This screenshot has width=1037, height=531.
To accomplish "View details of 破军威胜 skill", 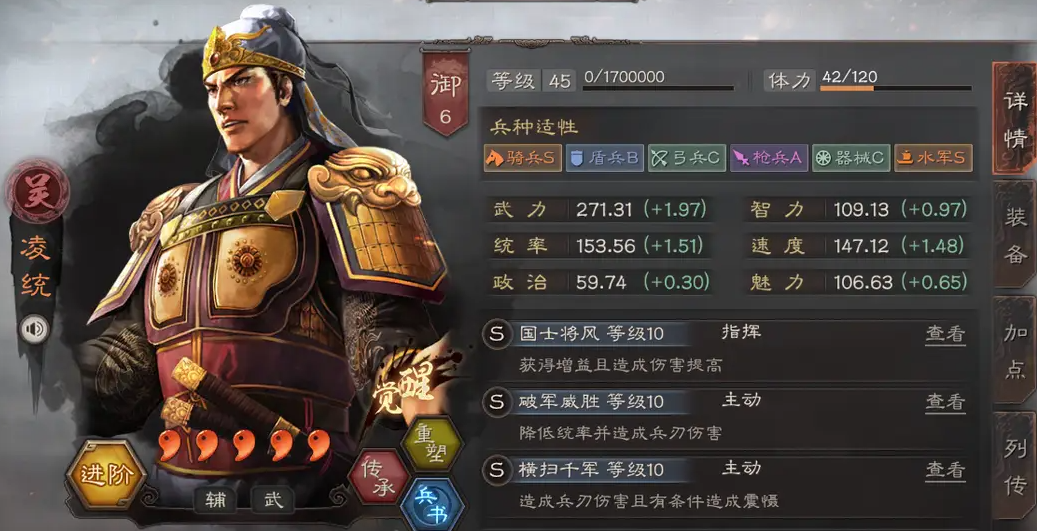I will (944, 401).
